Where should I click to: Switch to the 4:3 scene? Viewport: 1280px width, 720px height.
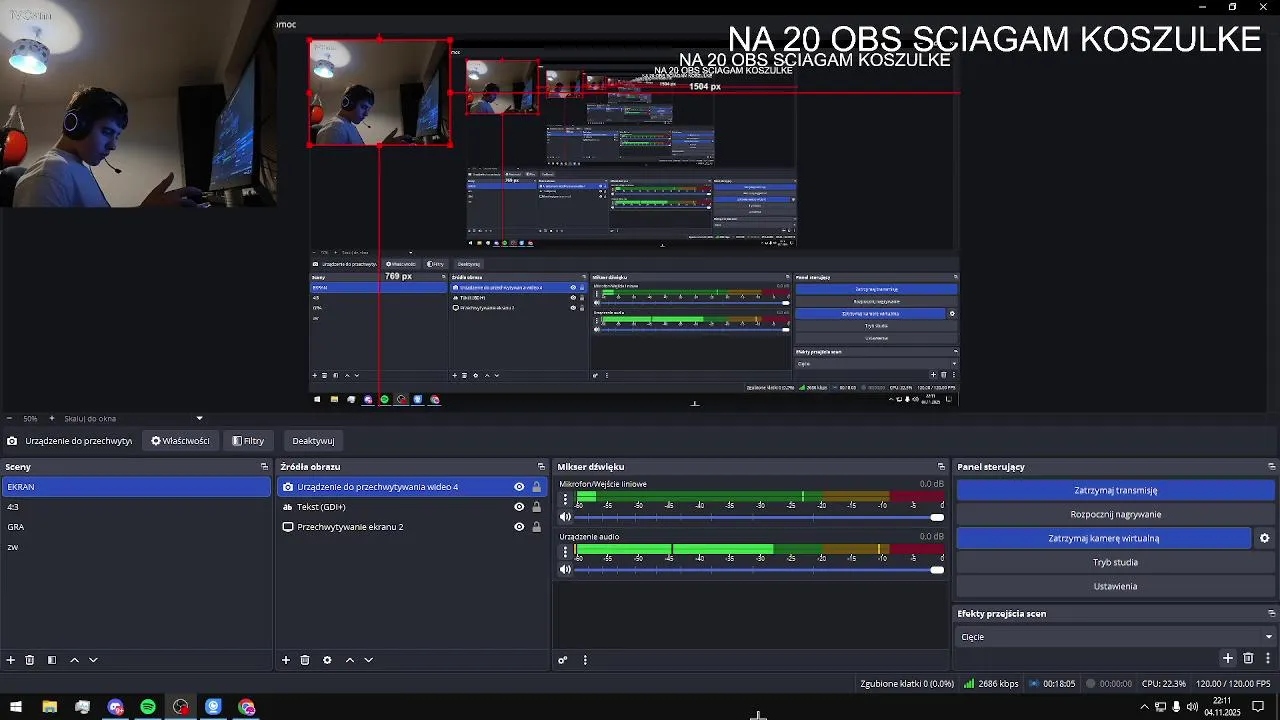click(x=136, y=507)
